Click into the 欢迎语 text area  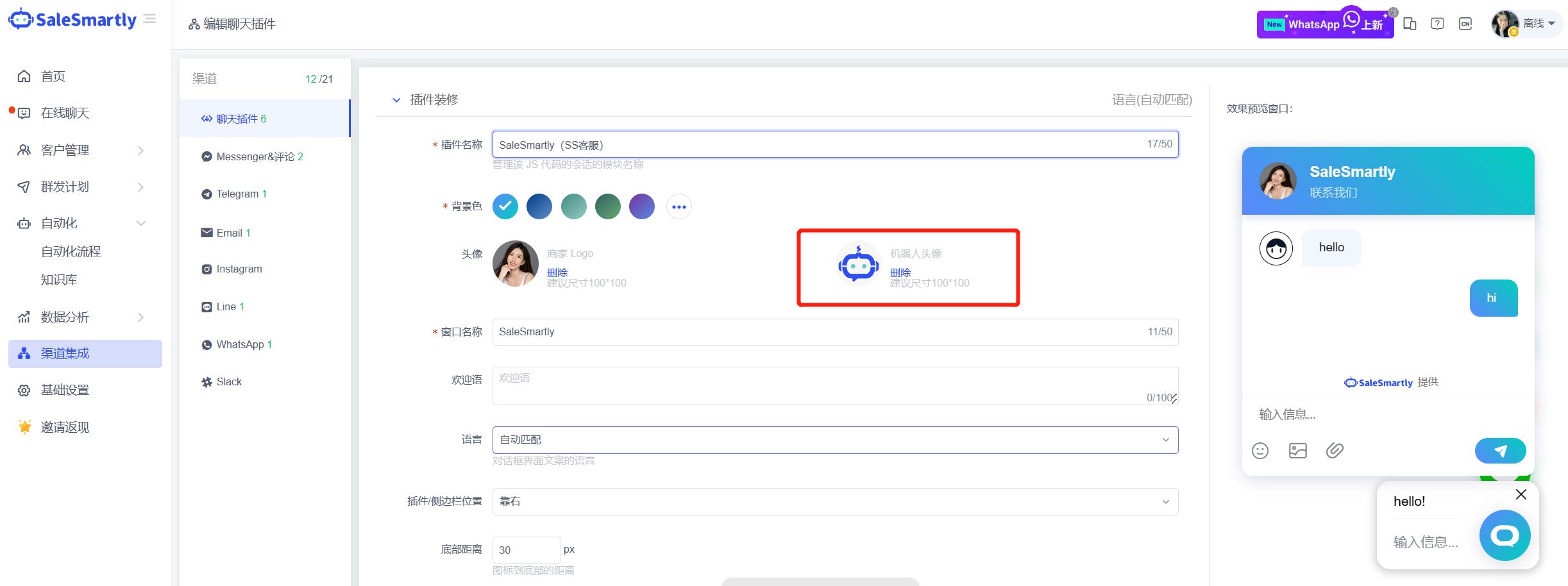click(835, 385)
